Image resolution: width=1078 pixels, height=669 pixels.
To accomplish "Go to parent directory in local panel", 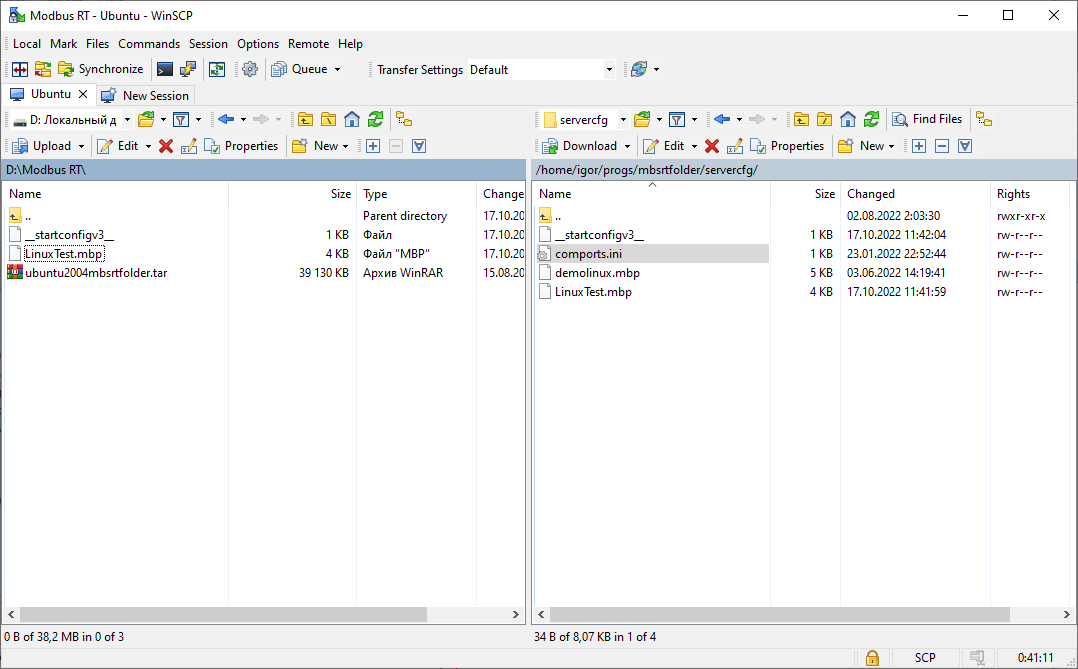I will (x=305, y=120).
